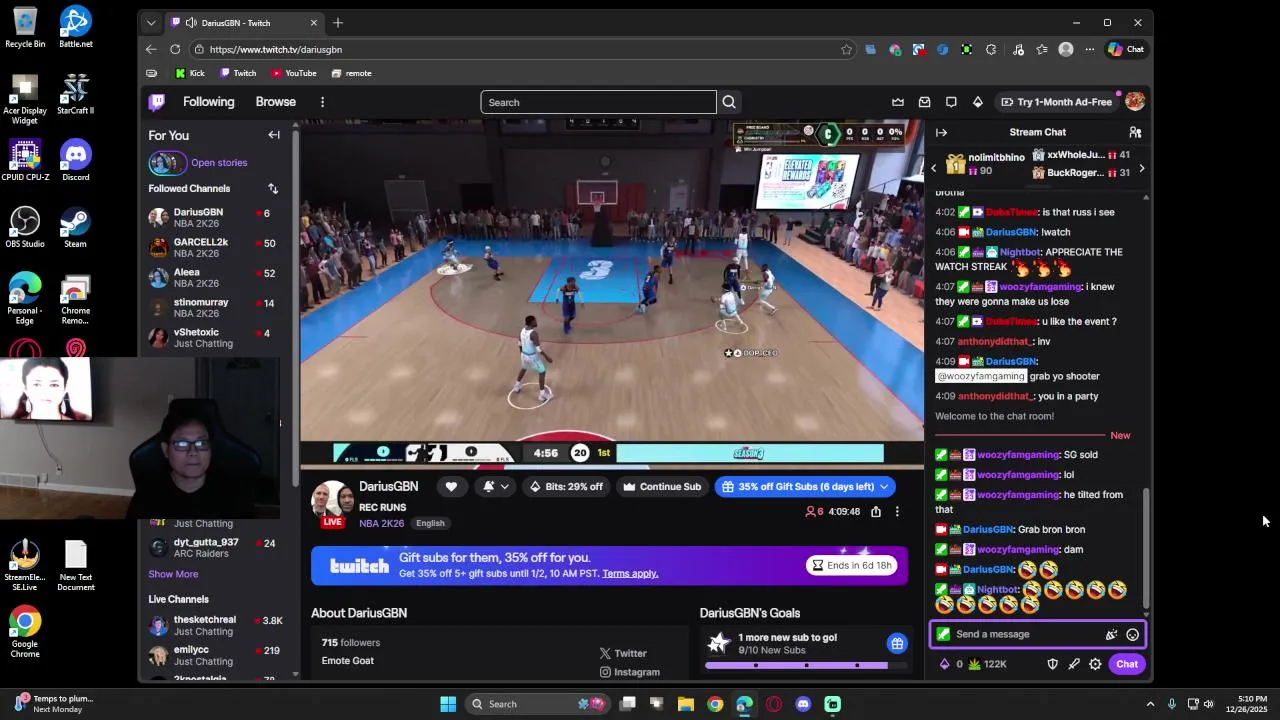This screenshot has width=1280, height=720.
Task: Expand Show More followed channels
Action: coord(173,574)
